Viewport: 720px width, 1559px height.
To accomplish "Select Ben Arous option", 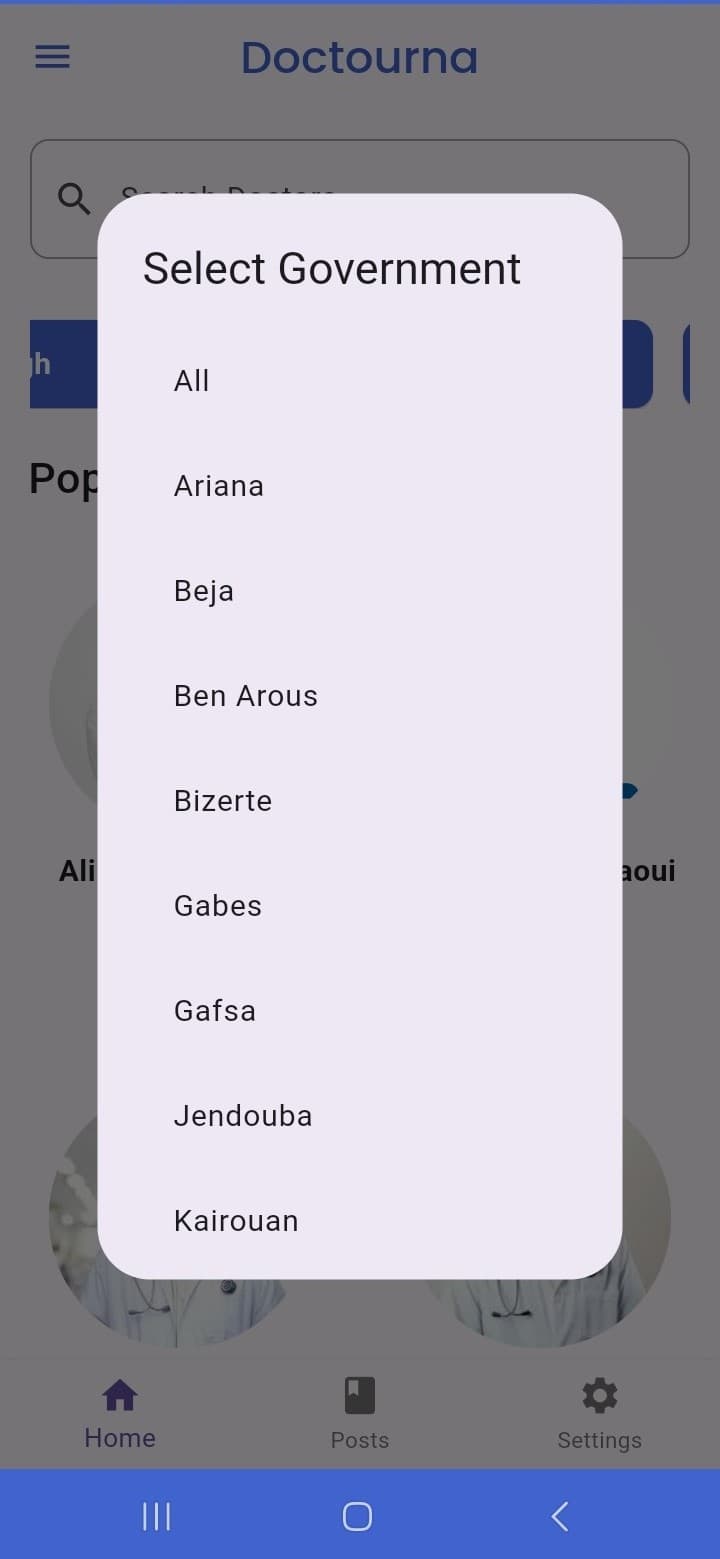I will (x=360, y=696).
